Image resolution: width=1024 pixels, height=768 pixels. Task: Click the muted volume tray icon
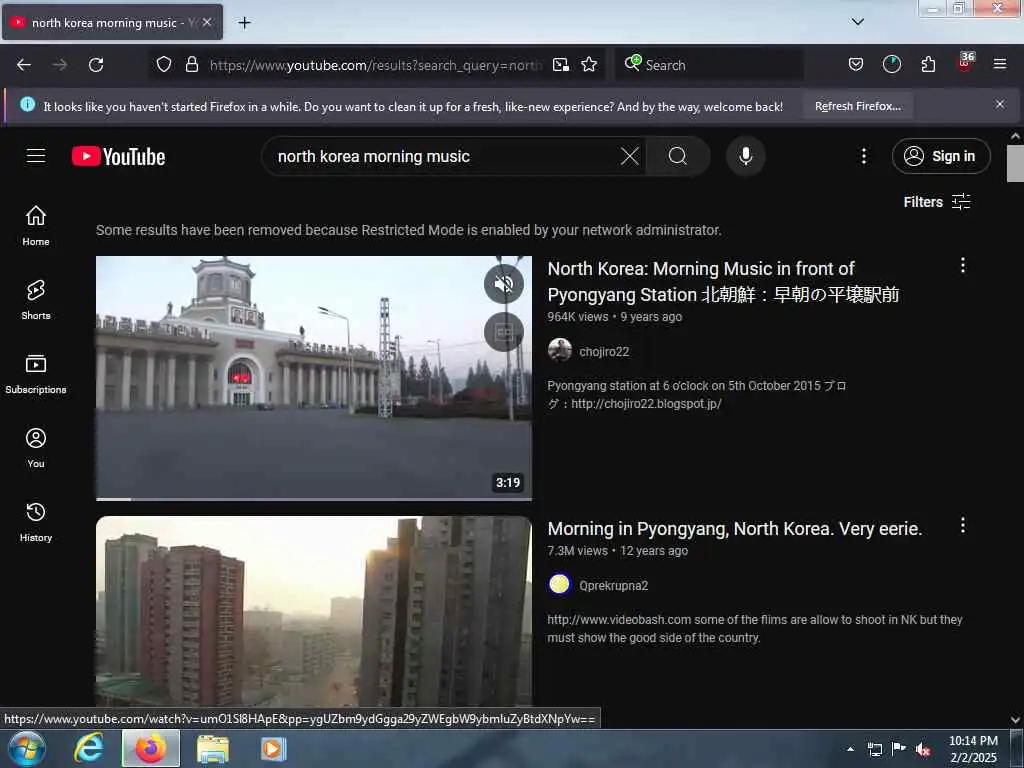[923, 749]
